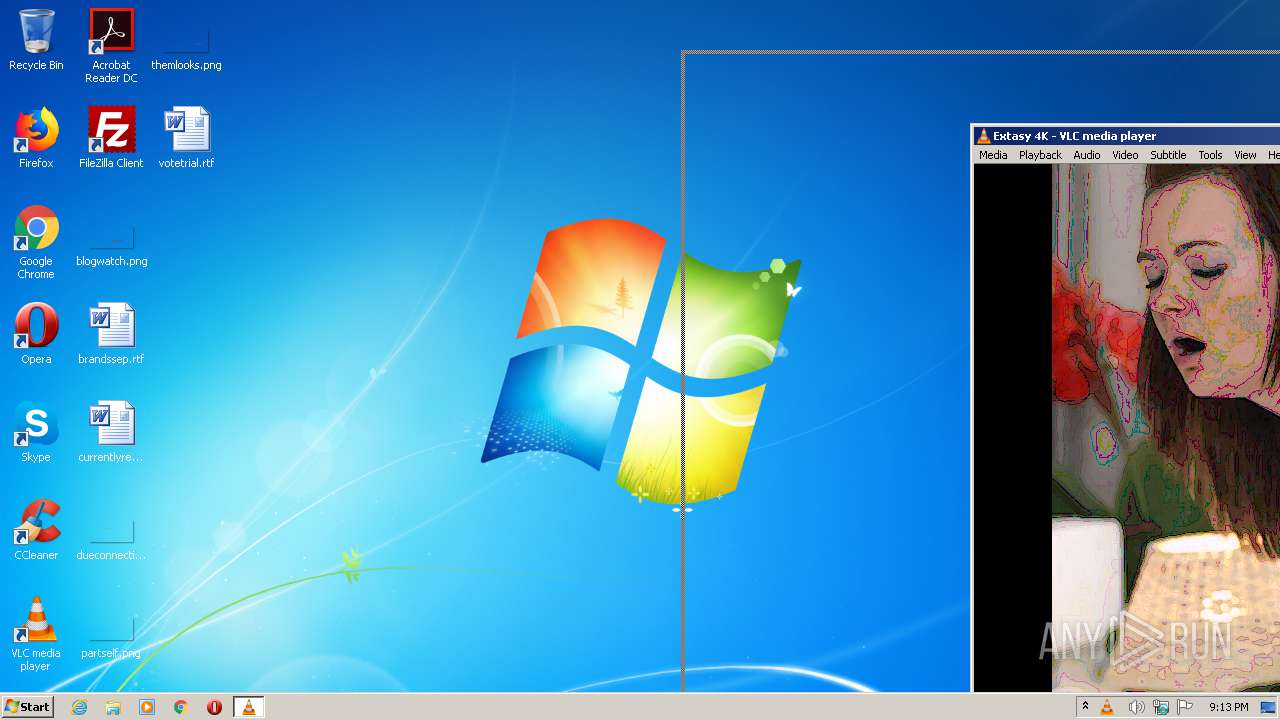Open FileZilla Client shortcut
Screen dimensions: 1280x720
pos(111,138)
